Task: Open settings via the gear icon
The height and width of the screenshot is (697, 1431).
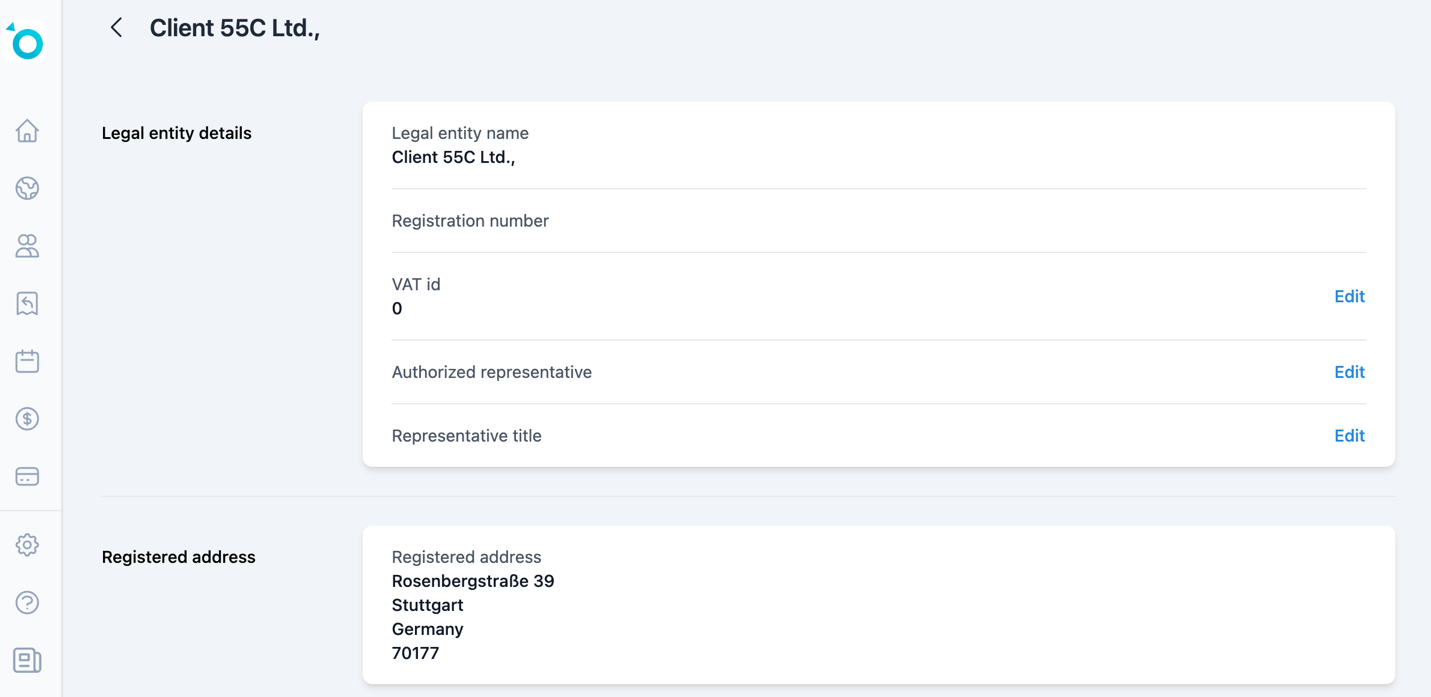Action: tap(27, 545)
